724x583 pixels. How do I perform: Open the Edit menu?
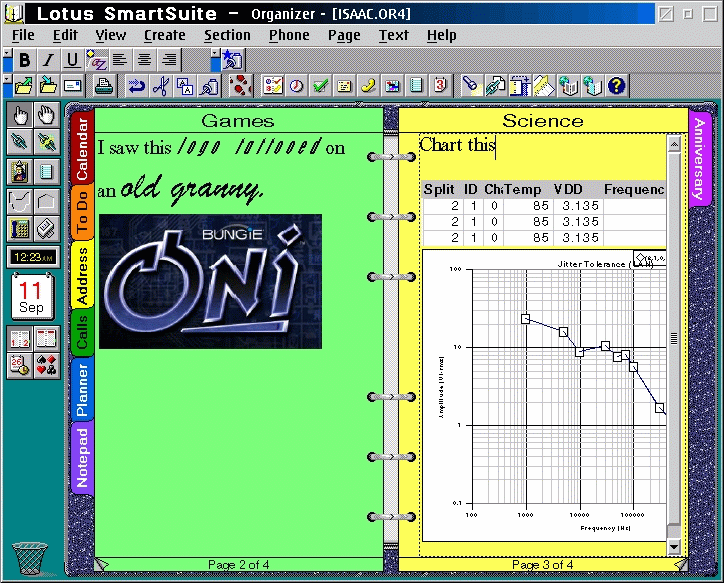tap(65, 36)
